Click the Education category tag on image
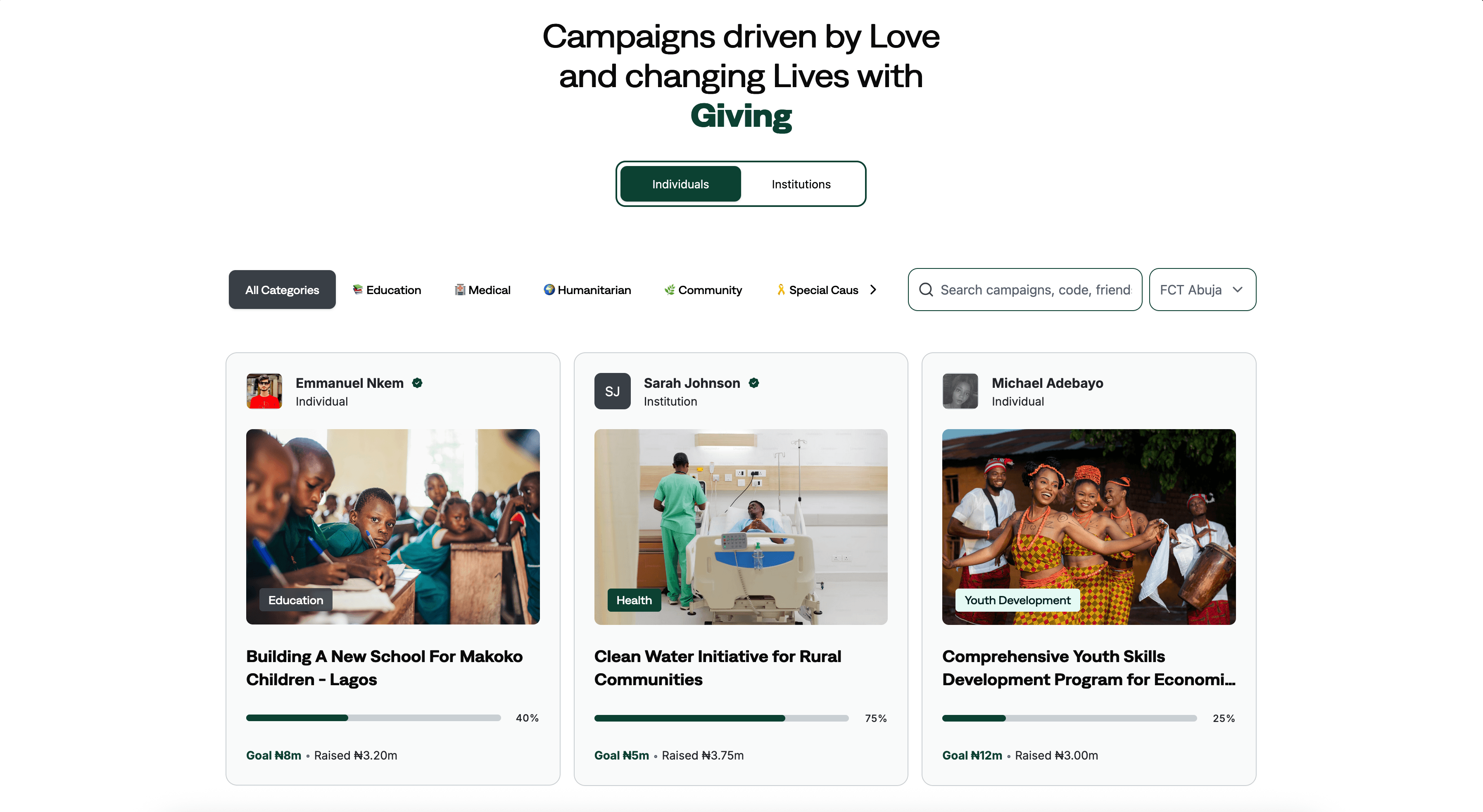Screen dimensions: 1483x812 click(x=295, y=600)
